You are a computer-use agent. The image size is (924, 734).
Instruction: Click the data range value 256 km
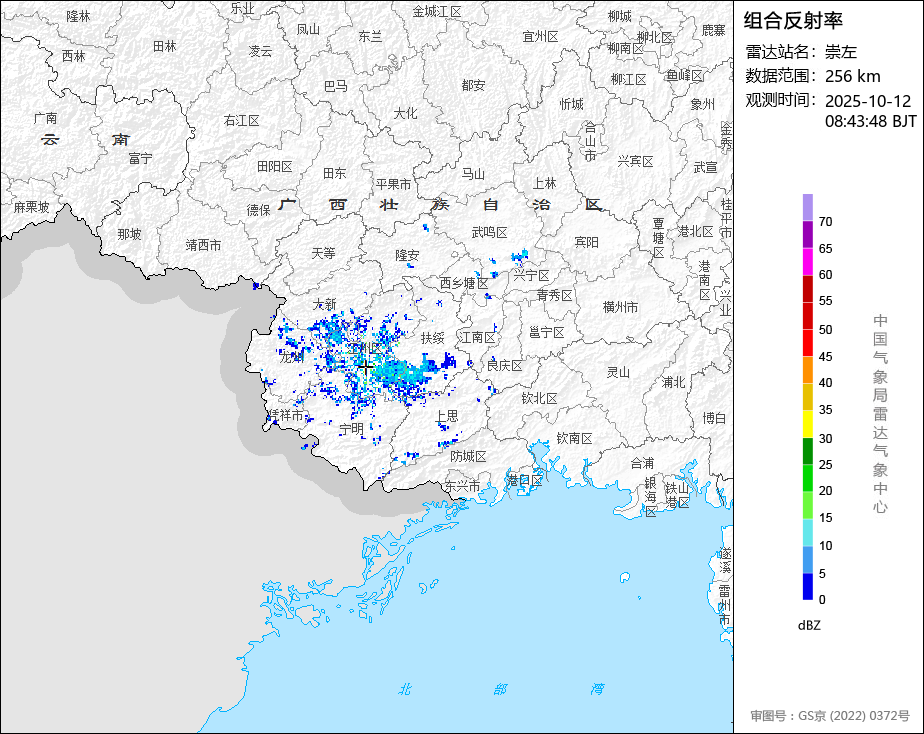tap(852, 76)
